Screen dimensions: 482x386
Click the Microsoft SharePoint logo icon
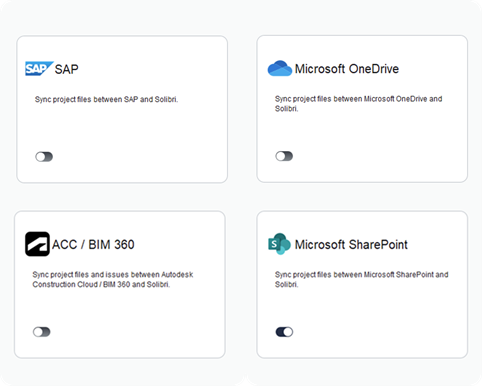(x=279, y=244)
